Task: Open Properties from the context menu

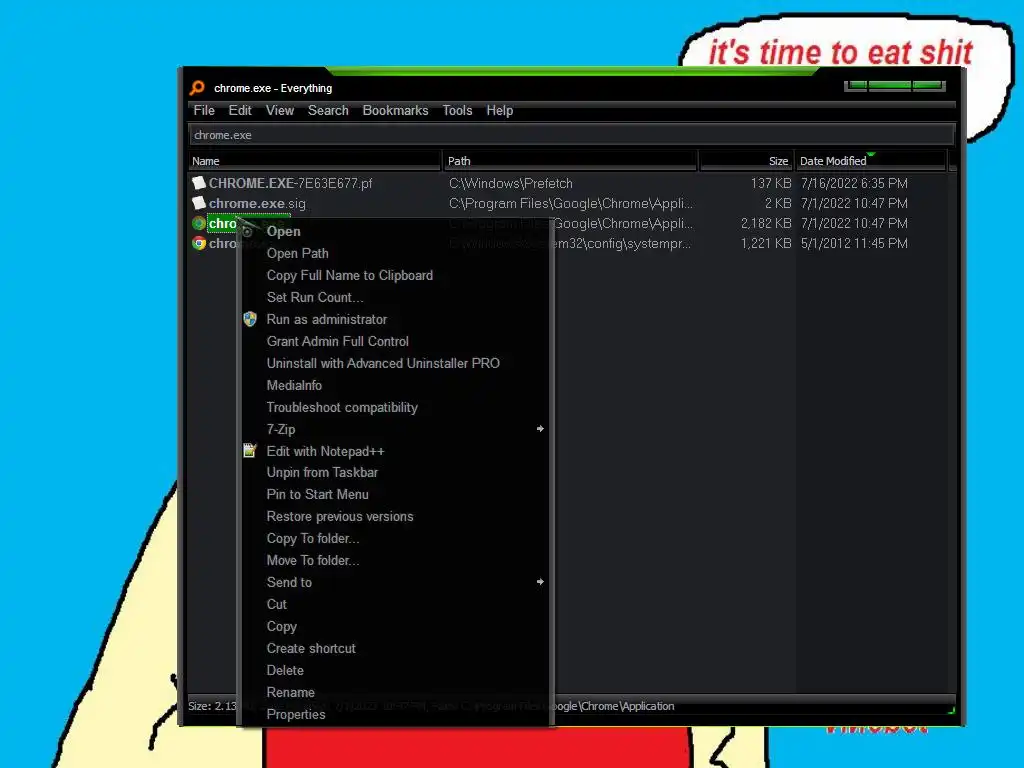Action: click(296, 714)
